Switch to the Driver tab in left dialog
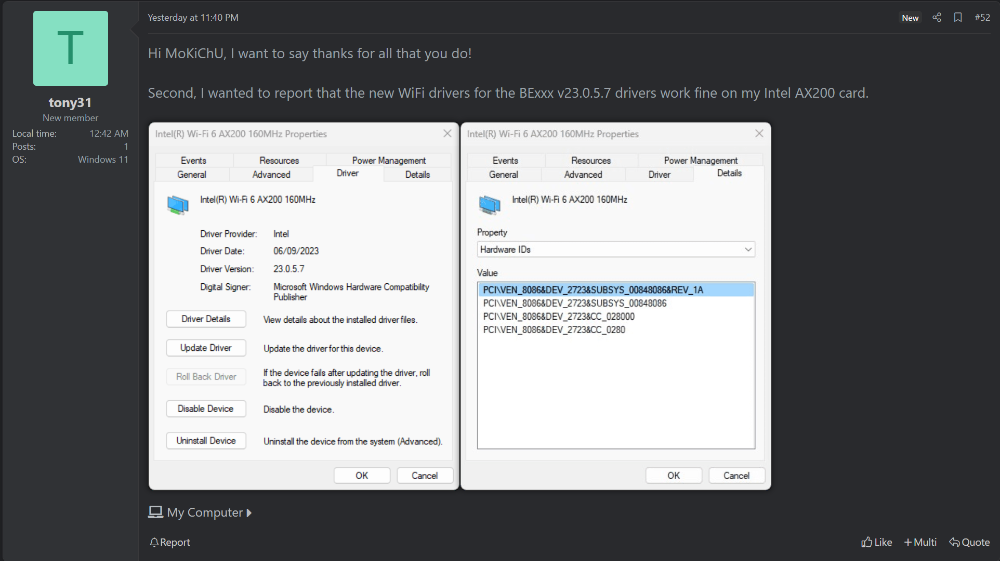 click(x=347, y=174)
